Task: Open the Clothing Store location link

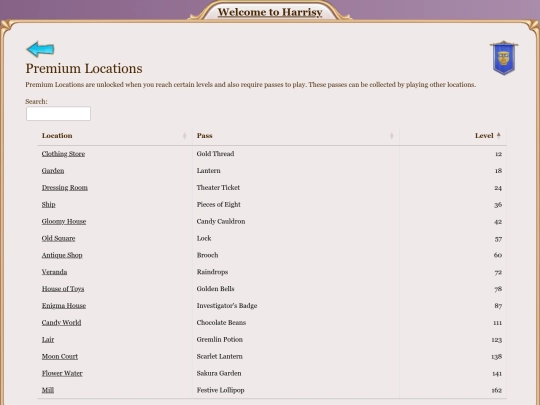Action: click(x=63, y=154)
